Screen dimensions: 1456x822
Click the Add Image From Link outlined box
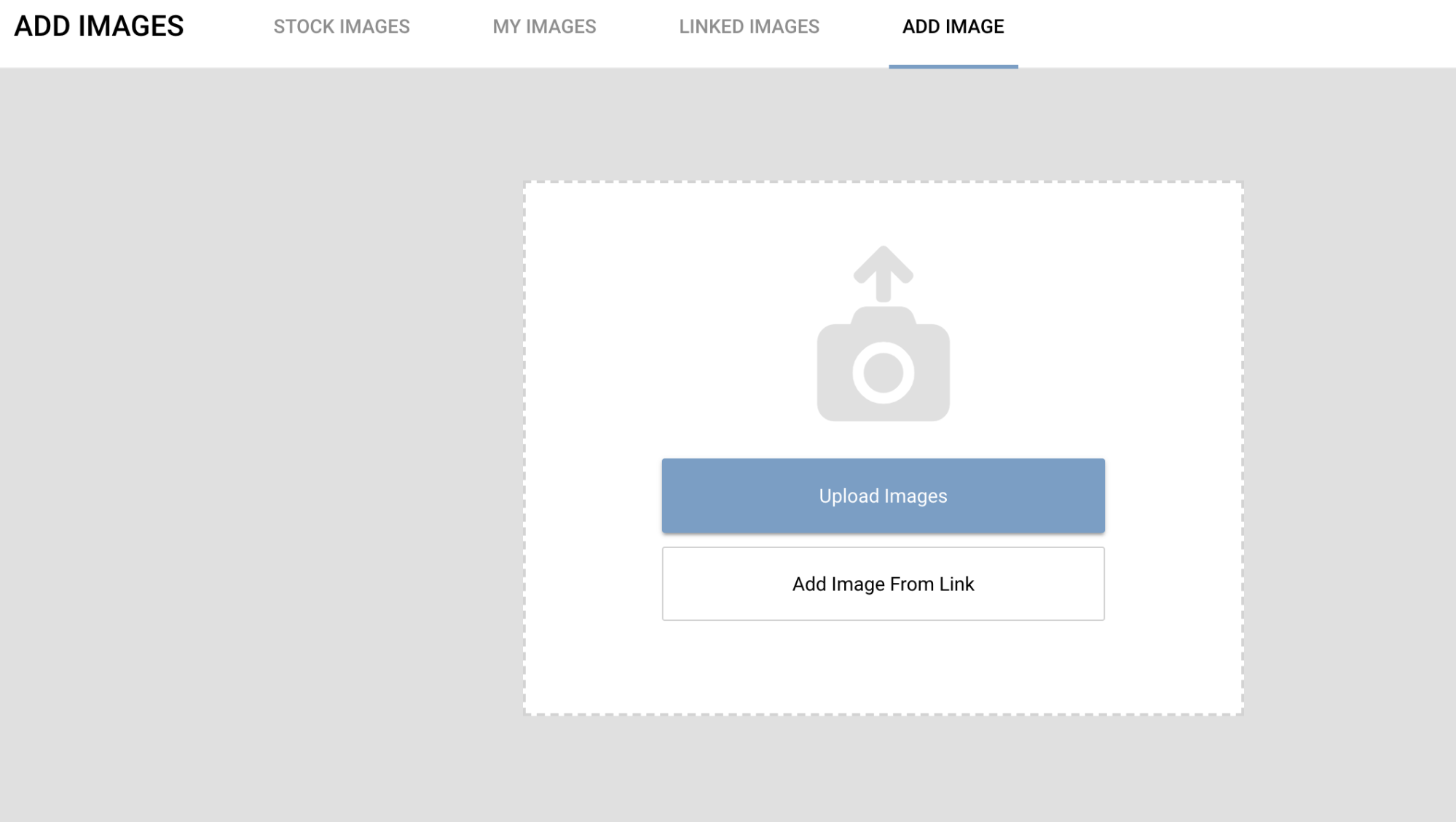(883, 583)
